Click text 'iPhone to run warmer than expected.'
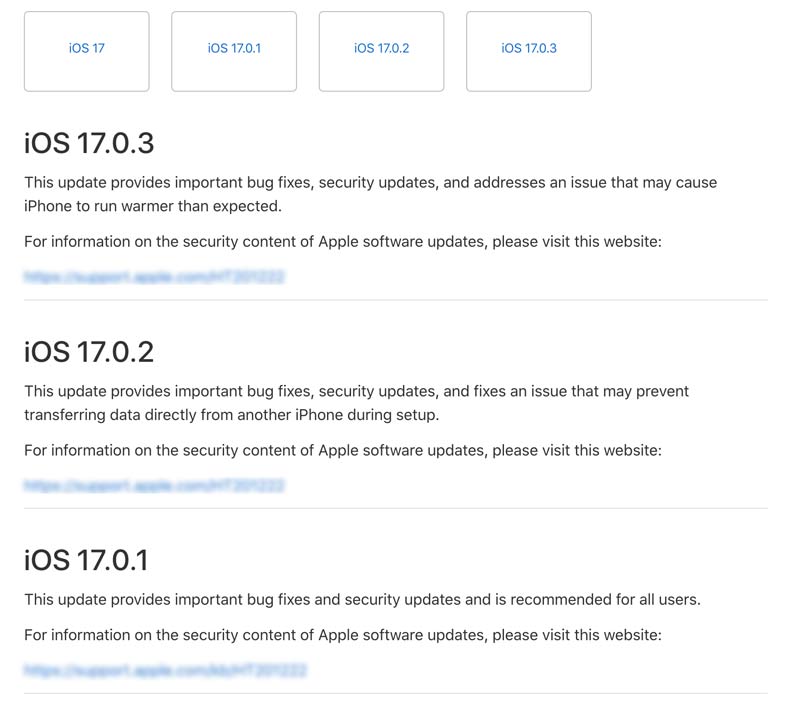The image size is (800, 705). point(153,206)
